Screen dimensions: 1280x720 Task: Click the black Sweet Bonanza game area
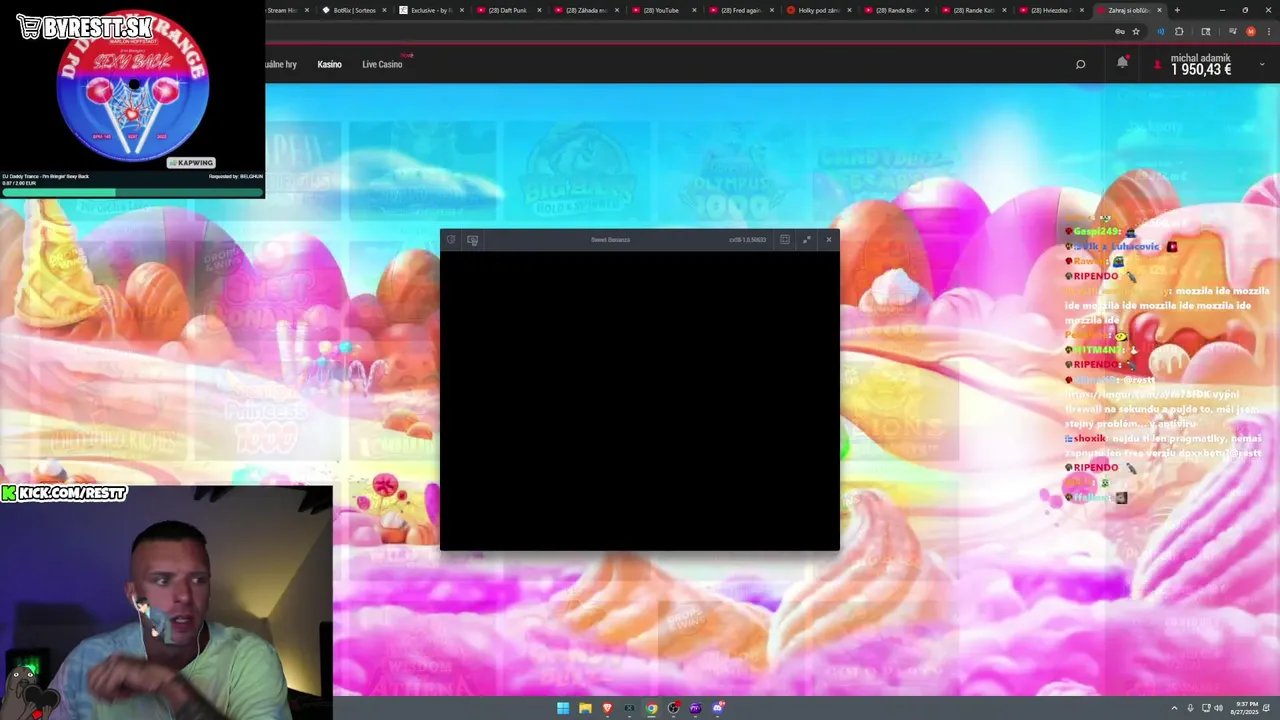(x=640, y=400)
